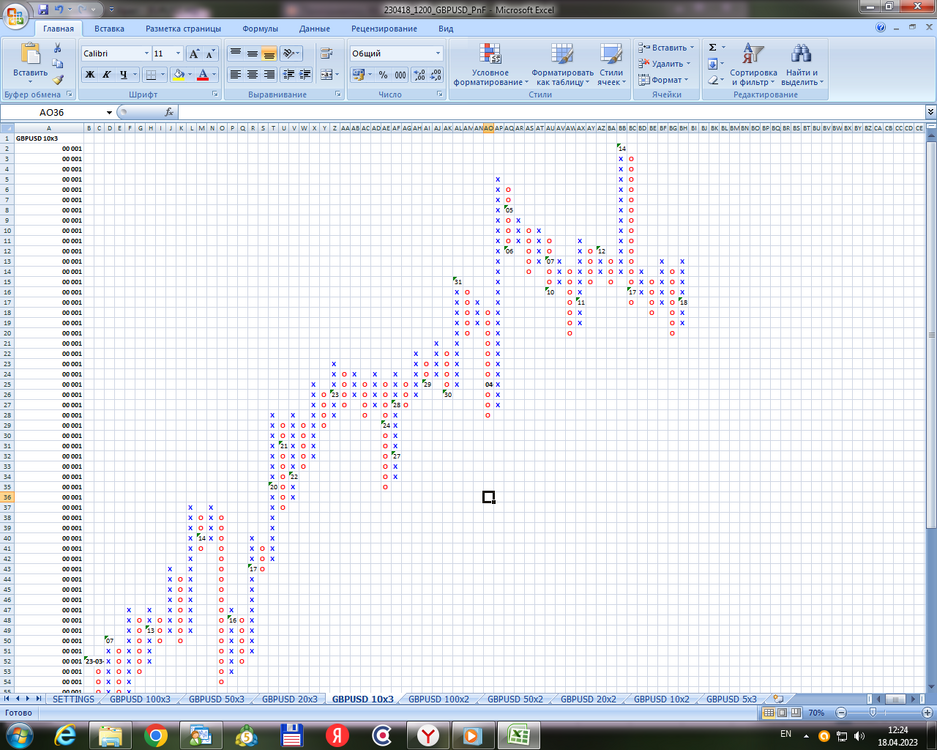Click the Increase Indent icon

coord(305,75)
